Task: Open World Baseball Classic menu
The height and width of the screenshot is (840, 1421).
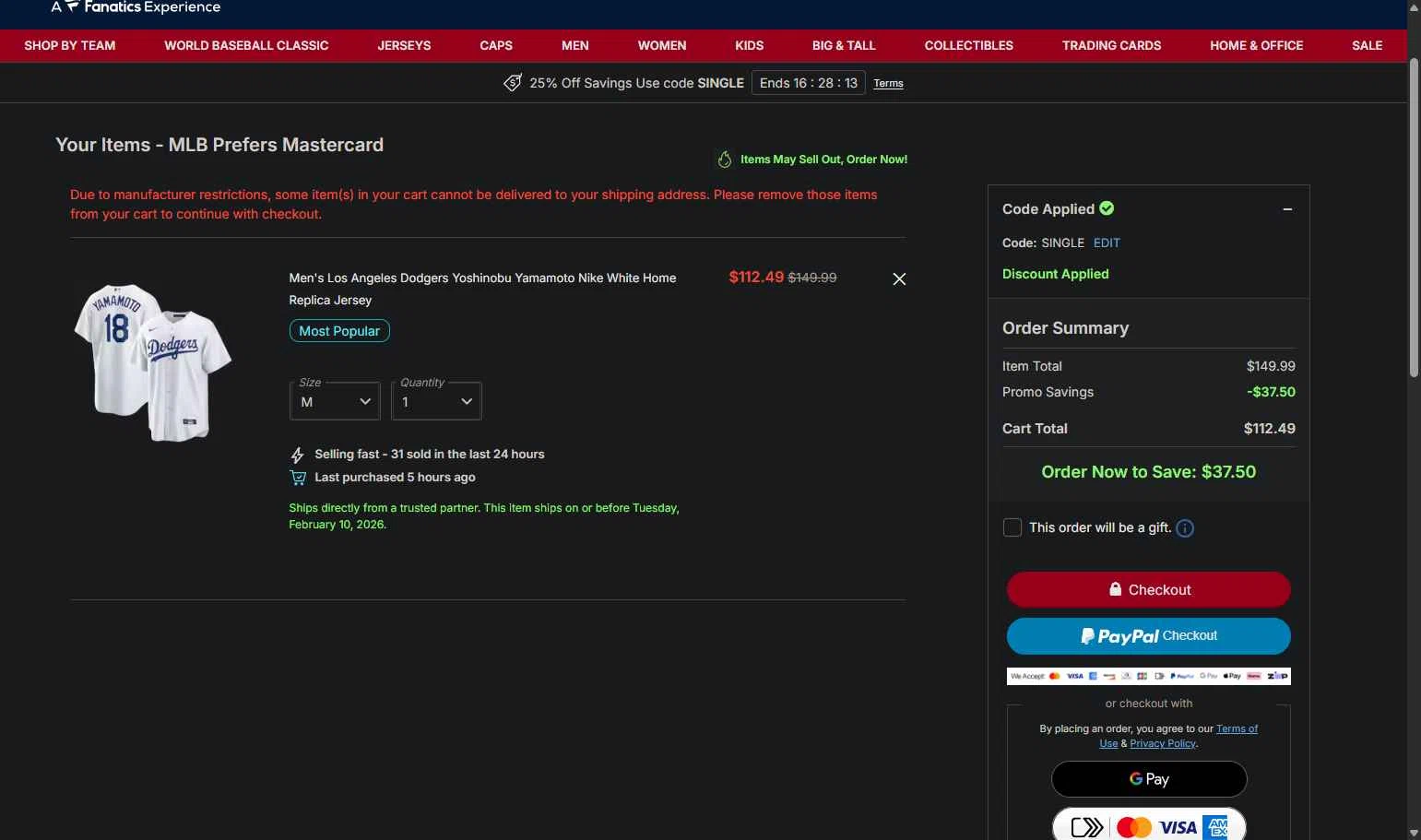Action: 246,45
